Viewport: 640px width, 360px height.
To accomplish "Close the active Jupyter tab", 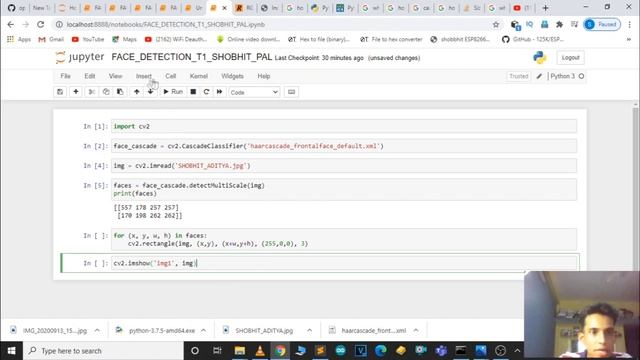I will (x=224, y=8).
